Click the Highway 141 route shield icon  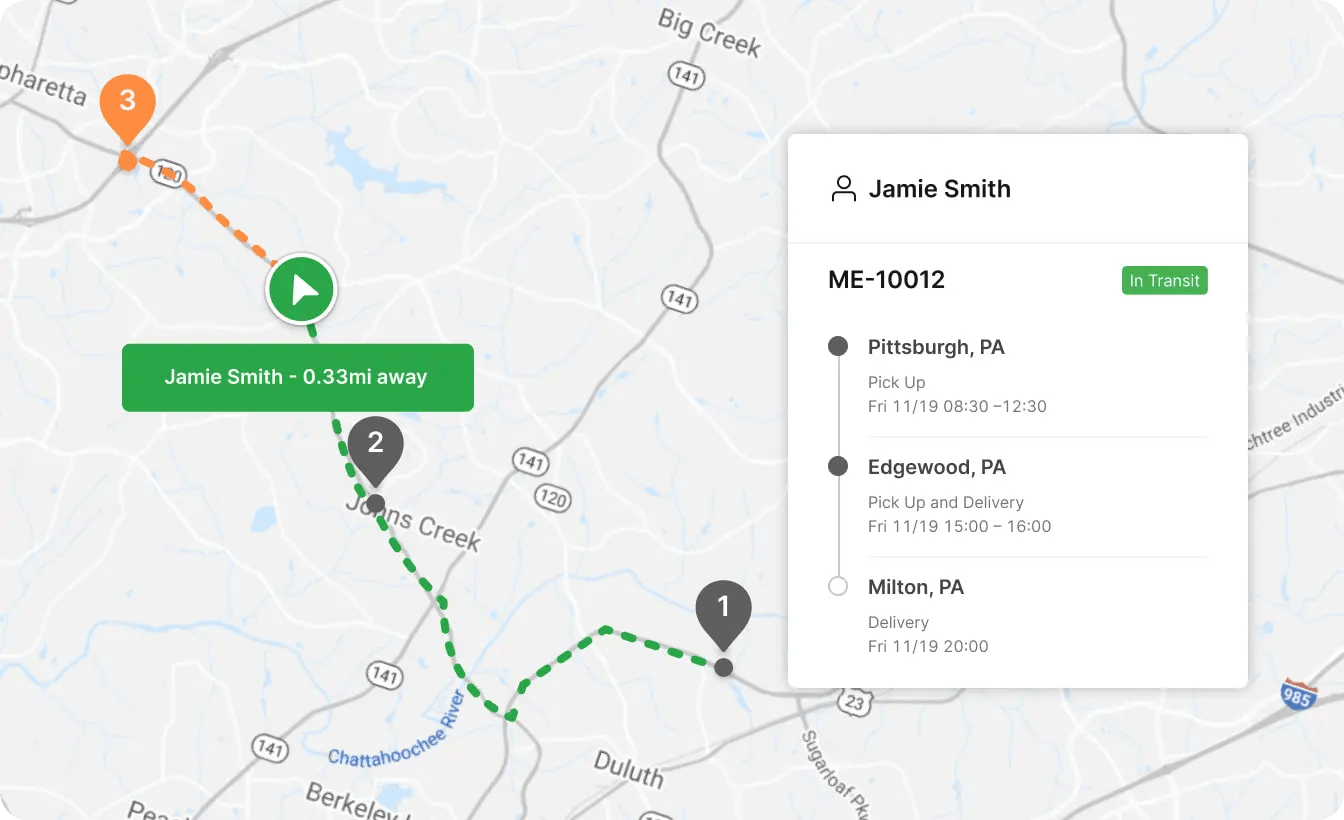click(x=686, y=76)
